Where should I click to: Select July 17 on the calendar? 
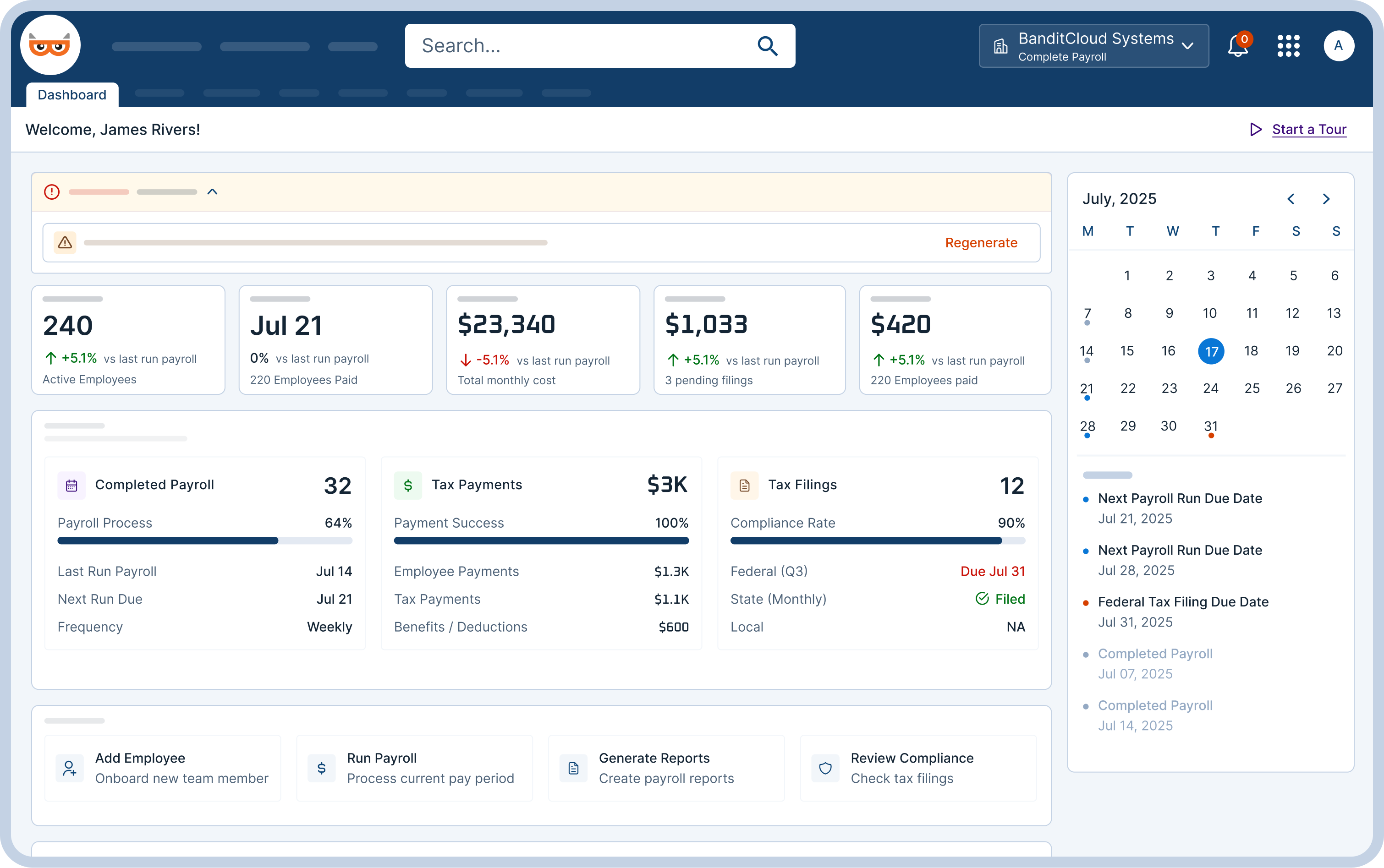(x=1212, y=351)
